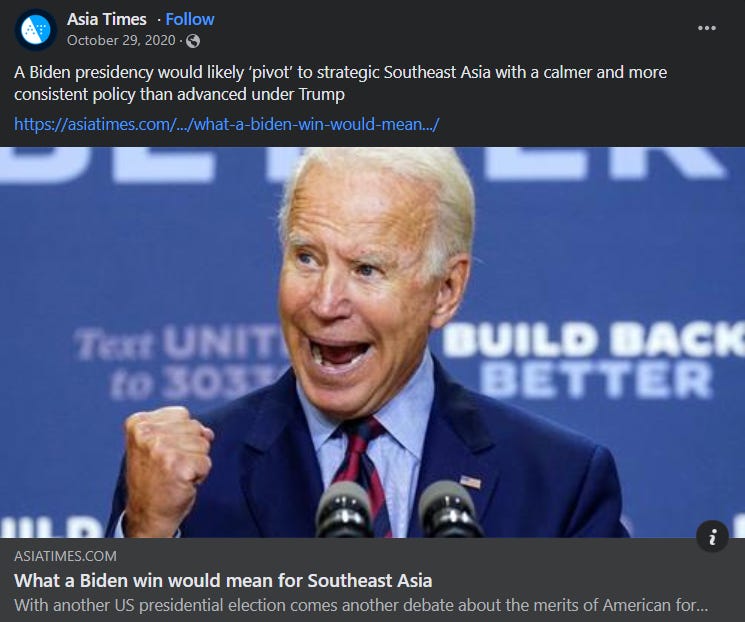Open the Biden article preview image
This screenshot has width=745, height=622.
click(x=372, y=342)
